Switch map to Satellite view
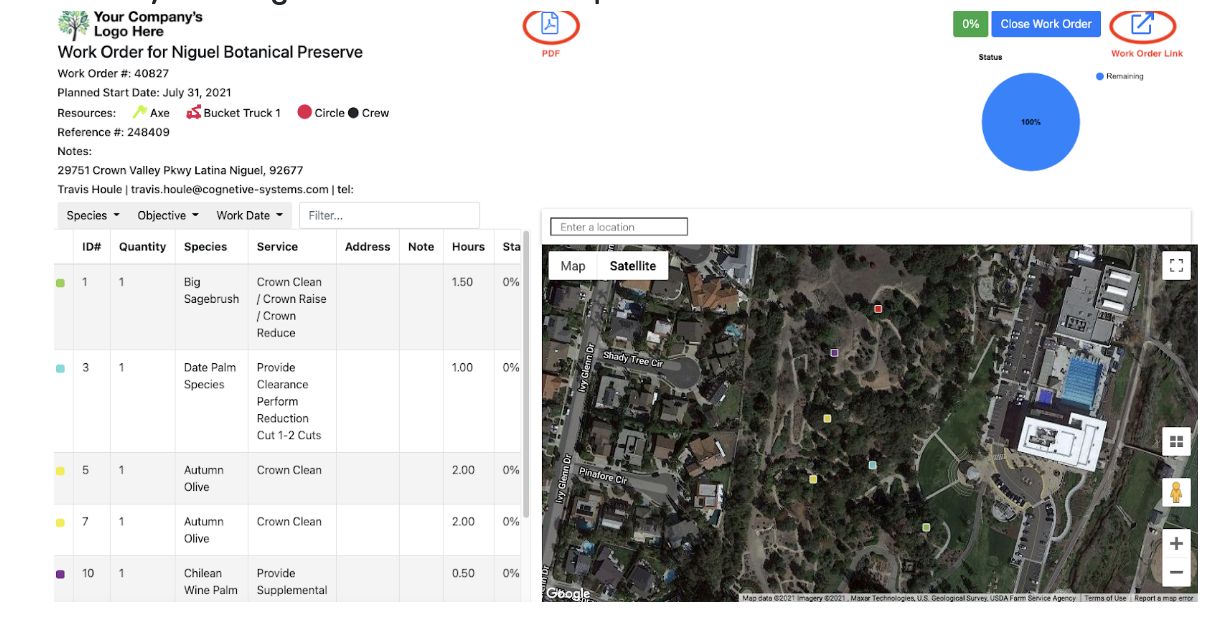1228x622 pixels. click(633, 266)
